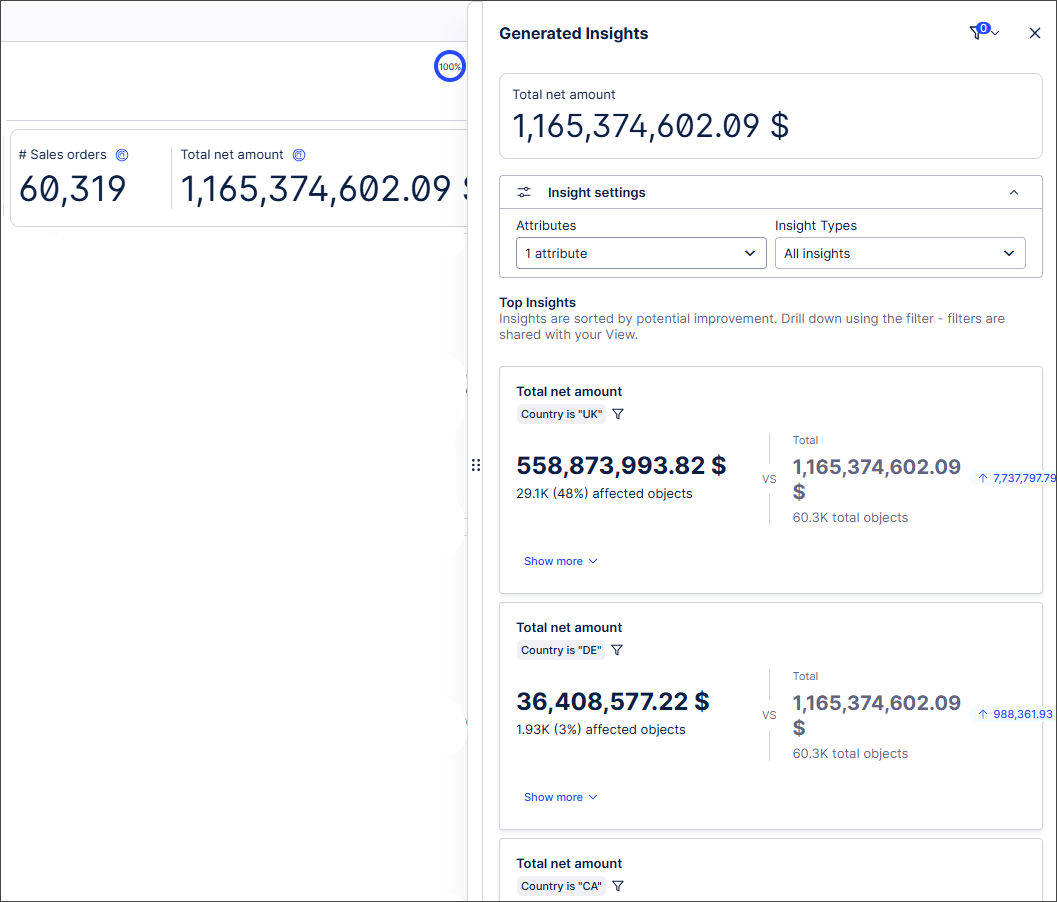Click the 36,408,577.22 $ value
Viewport: 1057px width, 902px height.
(x=613, y=701)
